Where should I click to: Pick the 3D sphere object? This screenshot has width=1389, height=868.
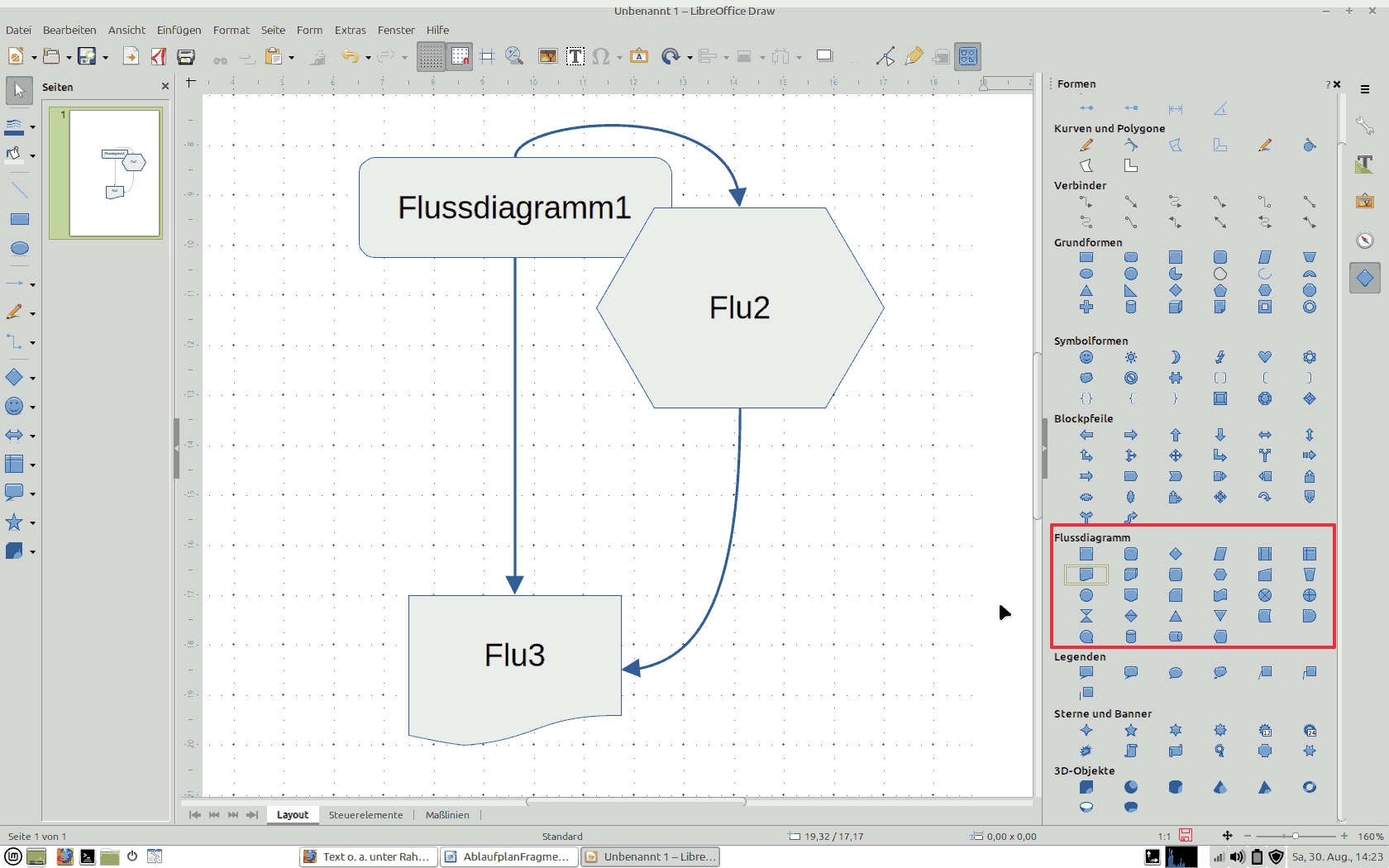tap(1131, 787)
